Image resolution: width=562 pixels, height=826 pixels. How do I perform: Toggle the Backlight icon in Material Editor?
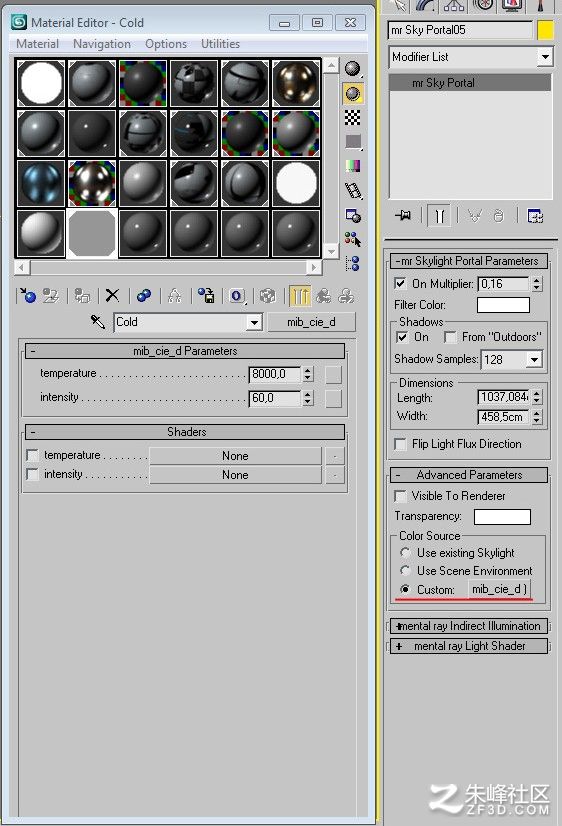tap(352, 93)
